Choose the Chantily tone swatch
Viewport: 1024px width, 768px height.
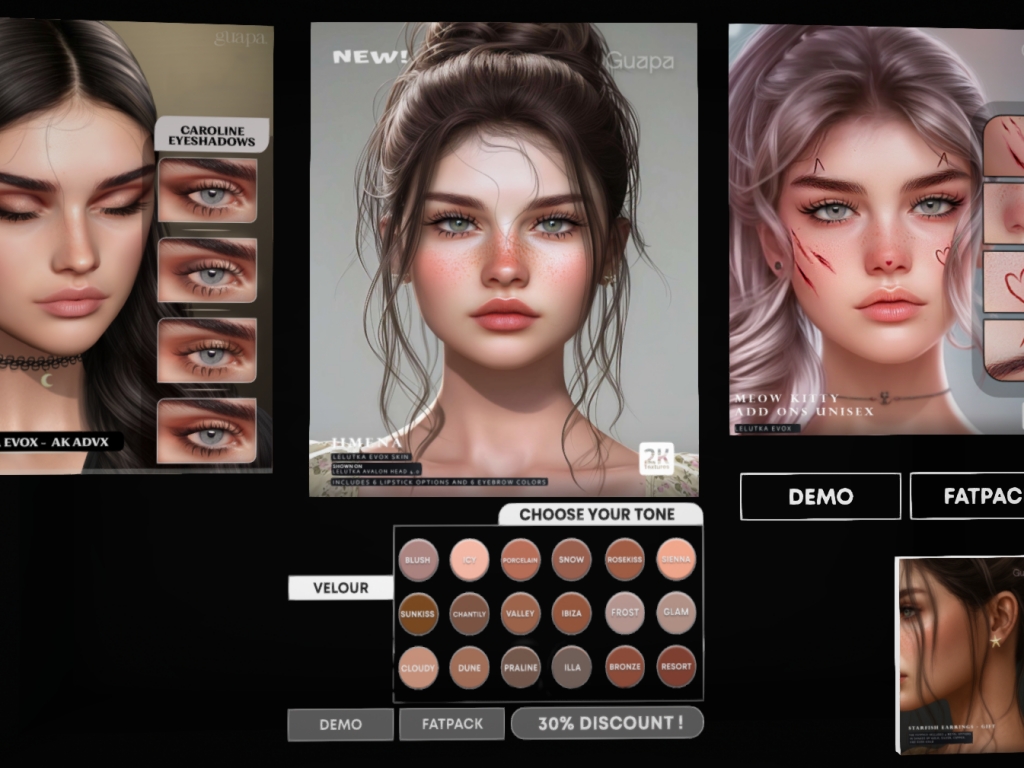(x=469, y=614)
